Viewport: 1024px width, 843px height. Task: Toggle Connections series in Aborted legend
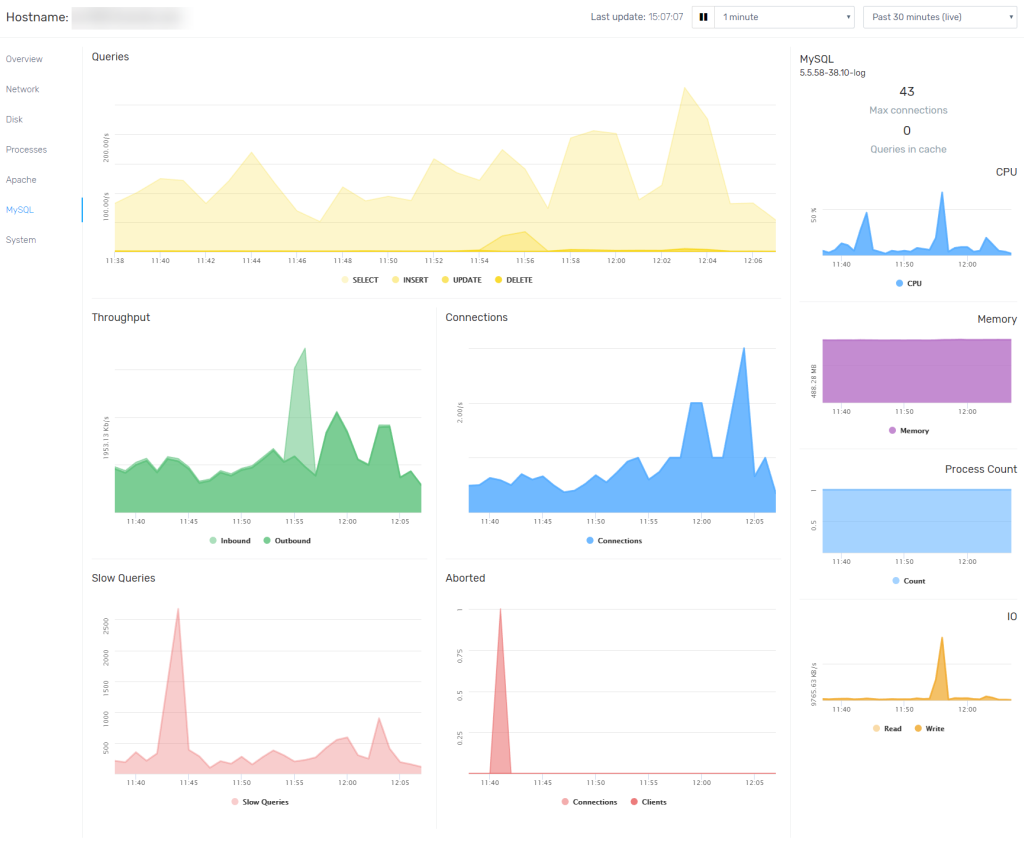589,802
